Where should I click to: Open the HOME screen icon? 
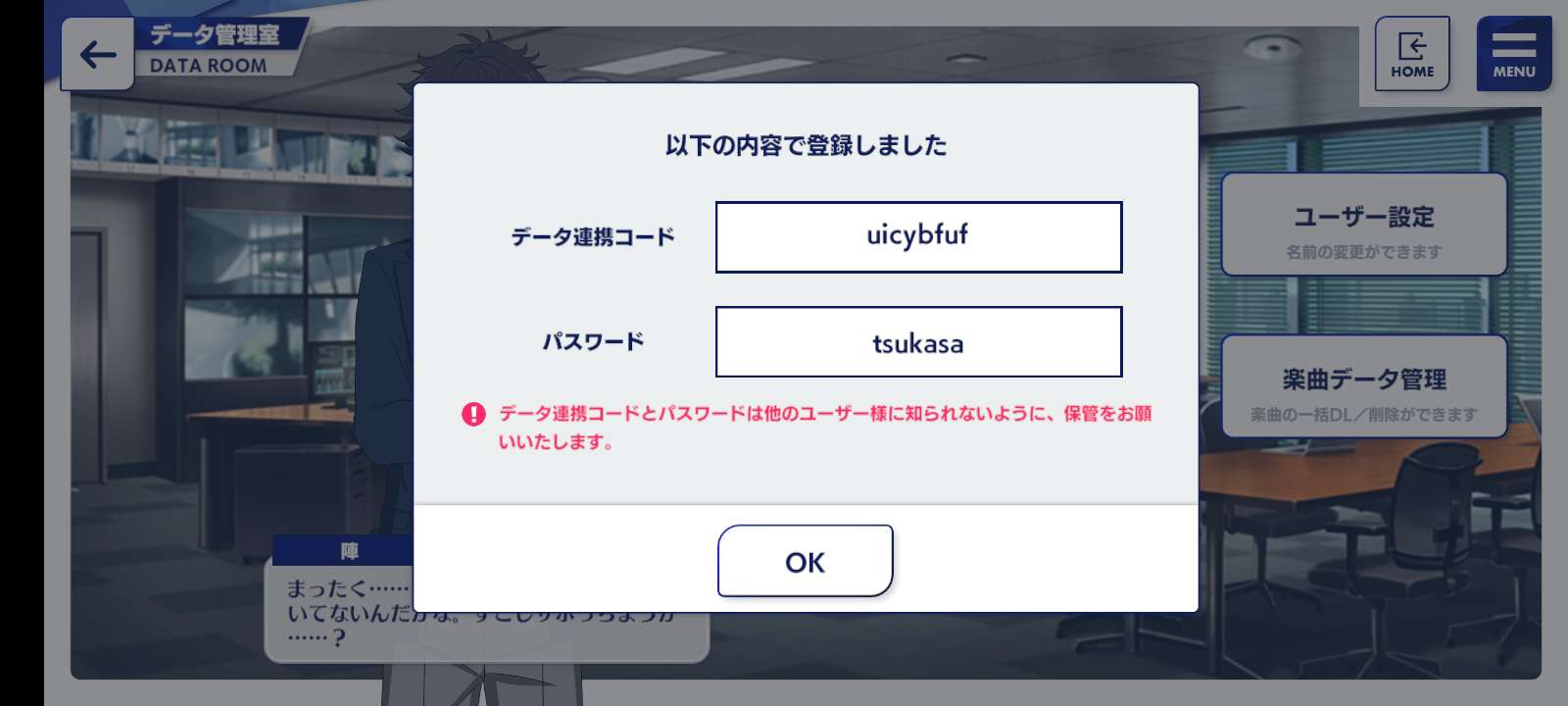point(1412,54)
